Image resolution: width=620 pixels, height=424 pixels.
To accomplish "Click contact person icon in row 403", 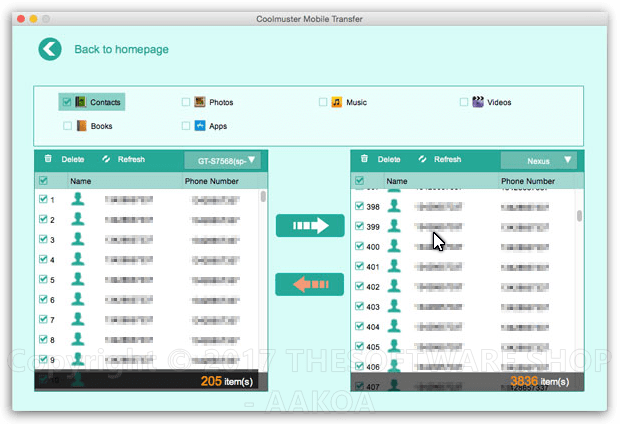I will pos(394,306).
